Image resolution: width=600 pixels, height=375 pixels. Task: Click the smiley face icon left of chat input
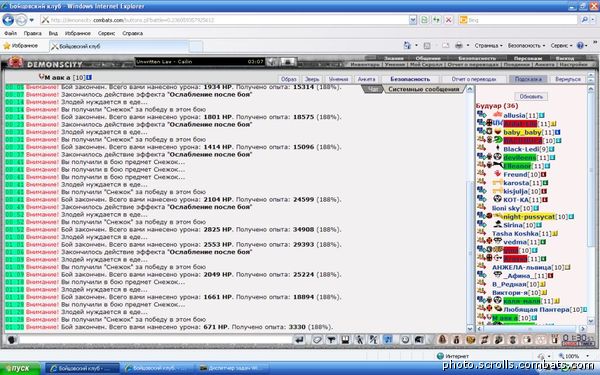coord(11,340)
